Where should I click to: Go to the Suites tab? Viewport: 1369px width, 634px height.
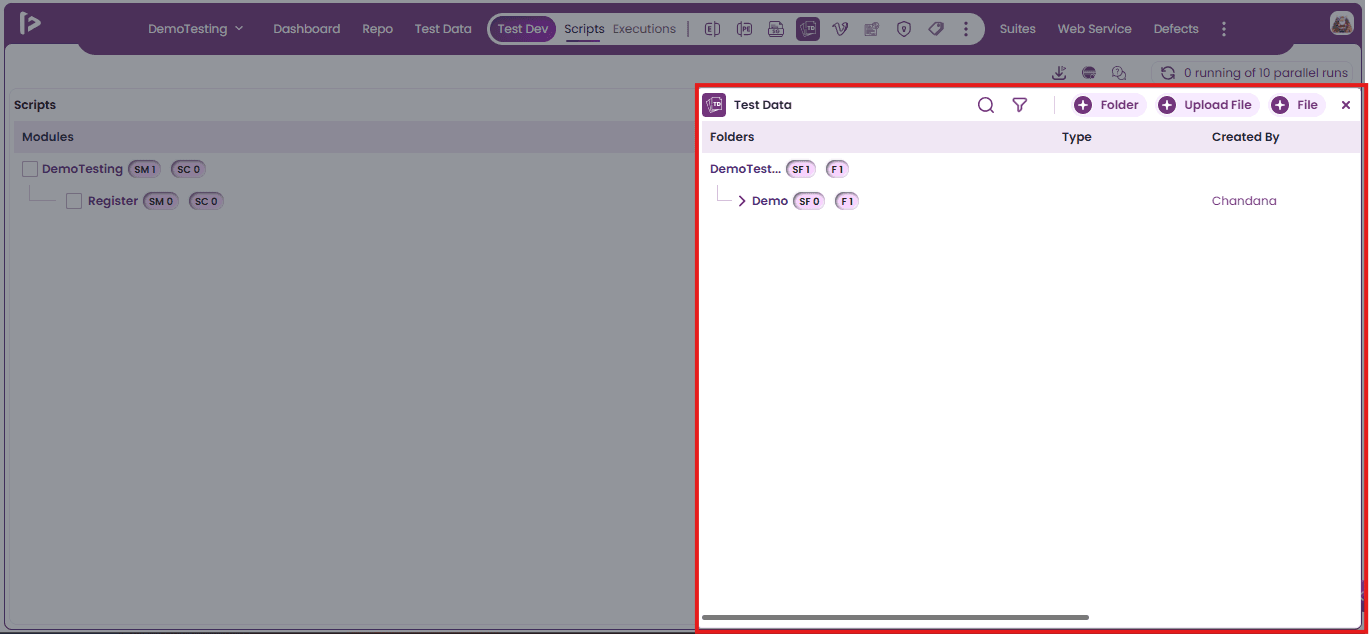point(1018,29)
